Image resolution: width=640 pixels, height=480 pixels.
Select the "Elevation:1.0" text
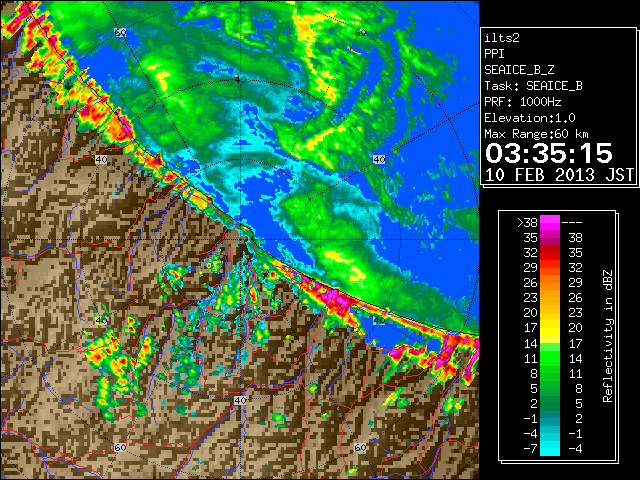click(530, 118)
